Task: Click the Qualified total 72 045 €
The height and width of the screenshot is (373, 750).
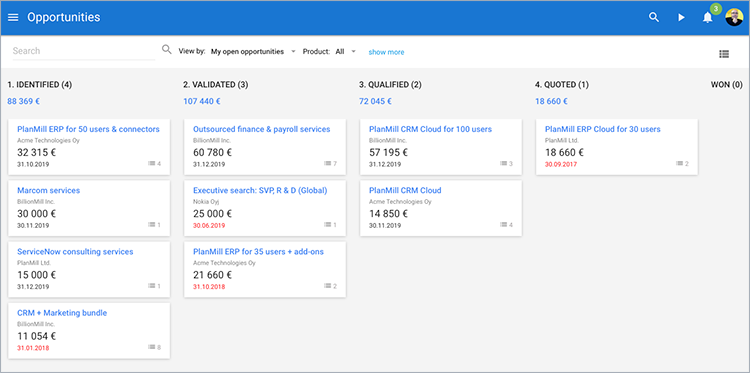Action: point(375,101)
